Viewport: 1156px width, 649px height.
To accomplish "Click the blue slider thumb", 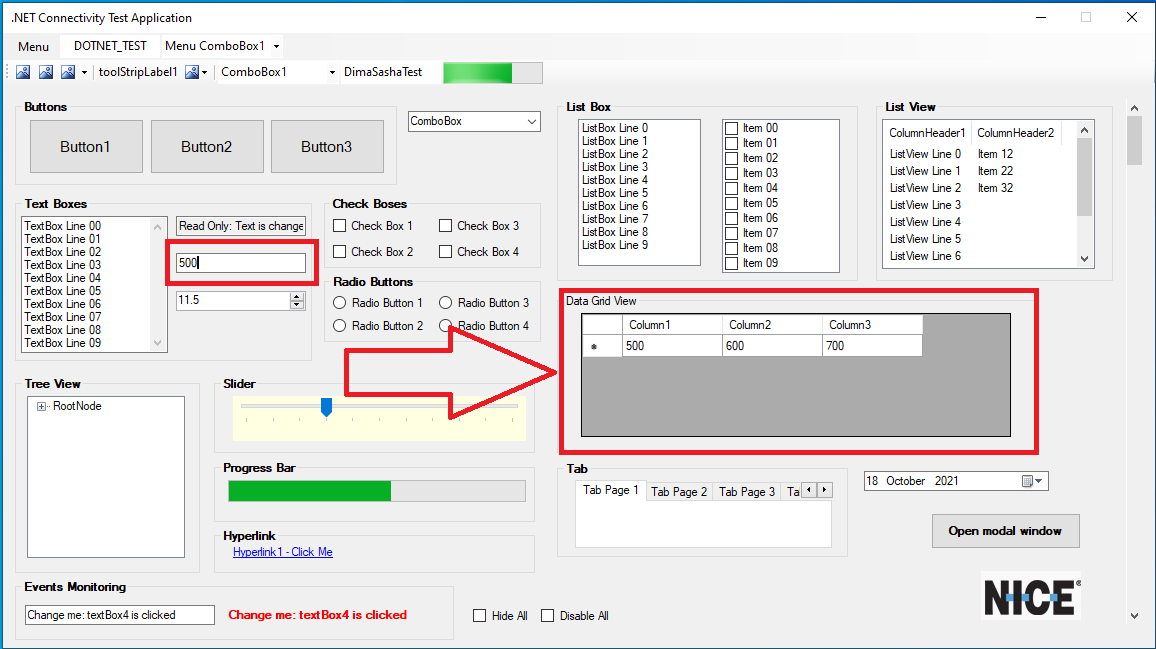I will click(x=326, y=407).
